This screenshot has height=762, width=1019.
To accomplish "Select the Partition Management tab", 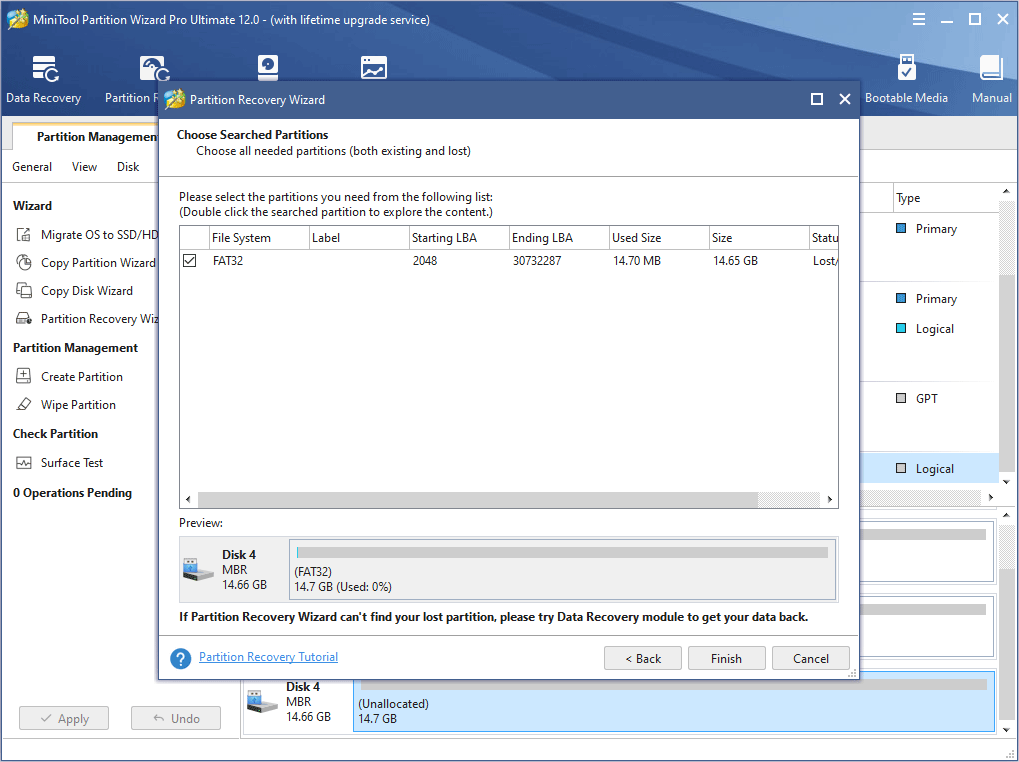I will (86, 136).
